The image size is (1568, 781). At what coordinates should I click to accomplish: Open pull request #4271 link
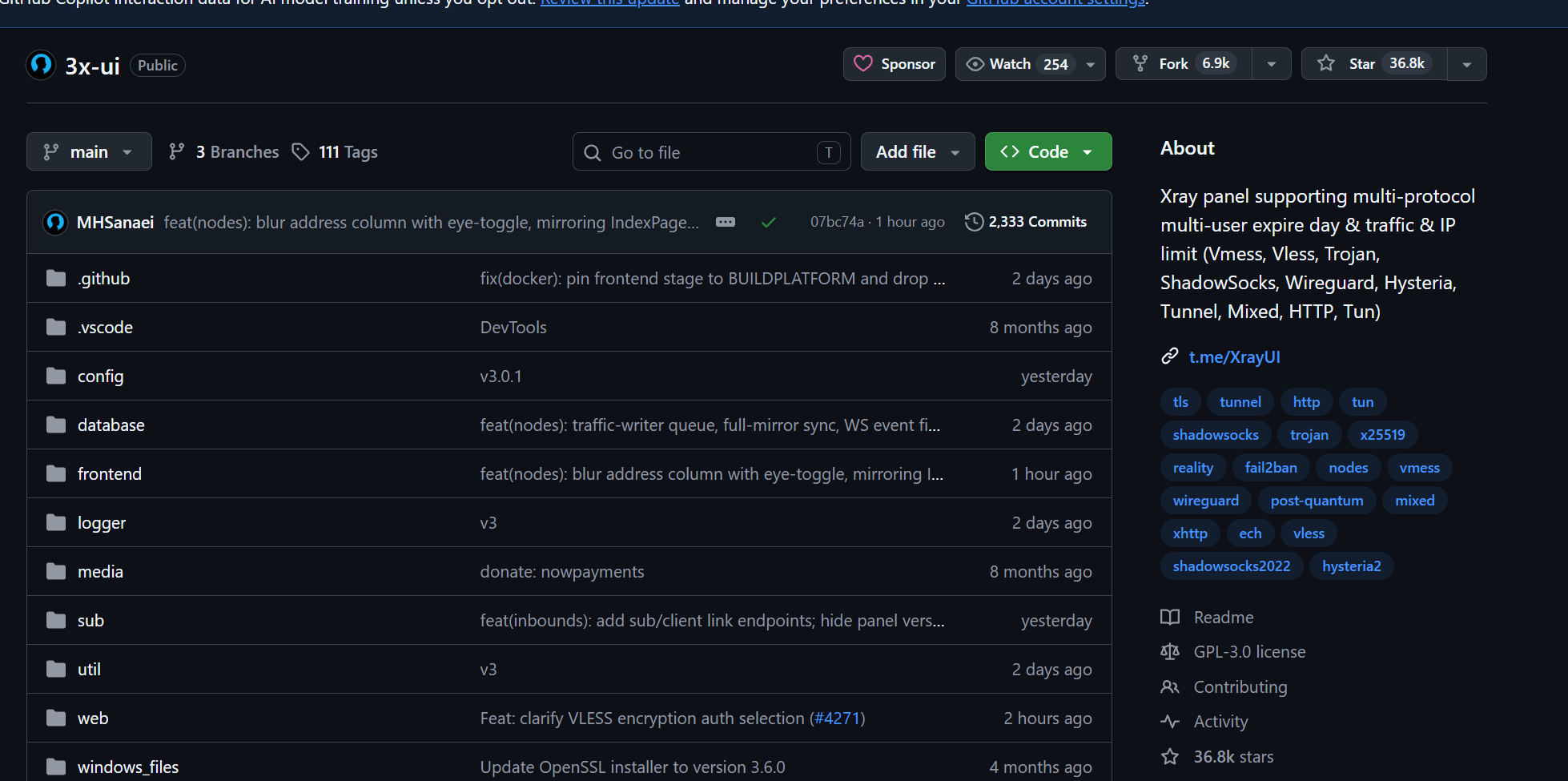pos(837,718)
